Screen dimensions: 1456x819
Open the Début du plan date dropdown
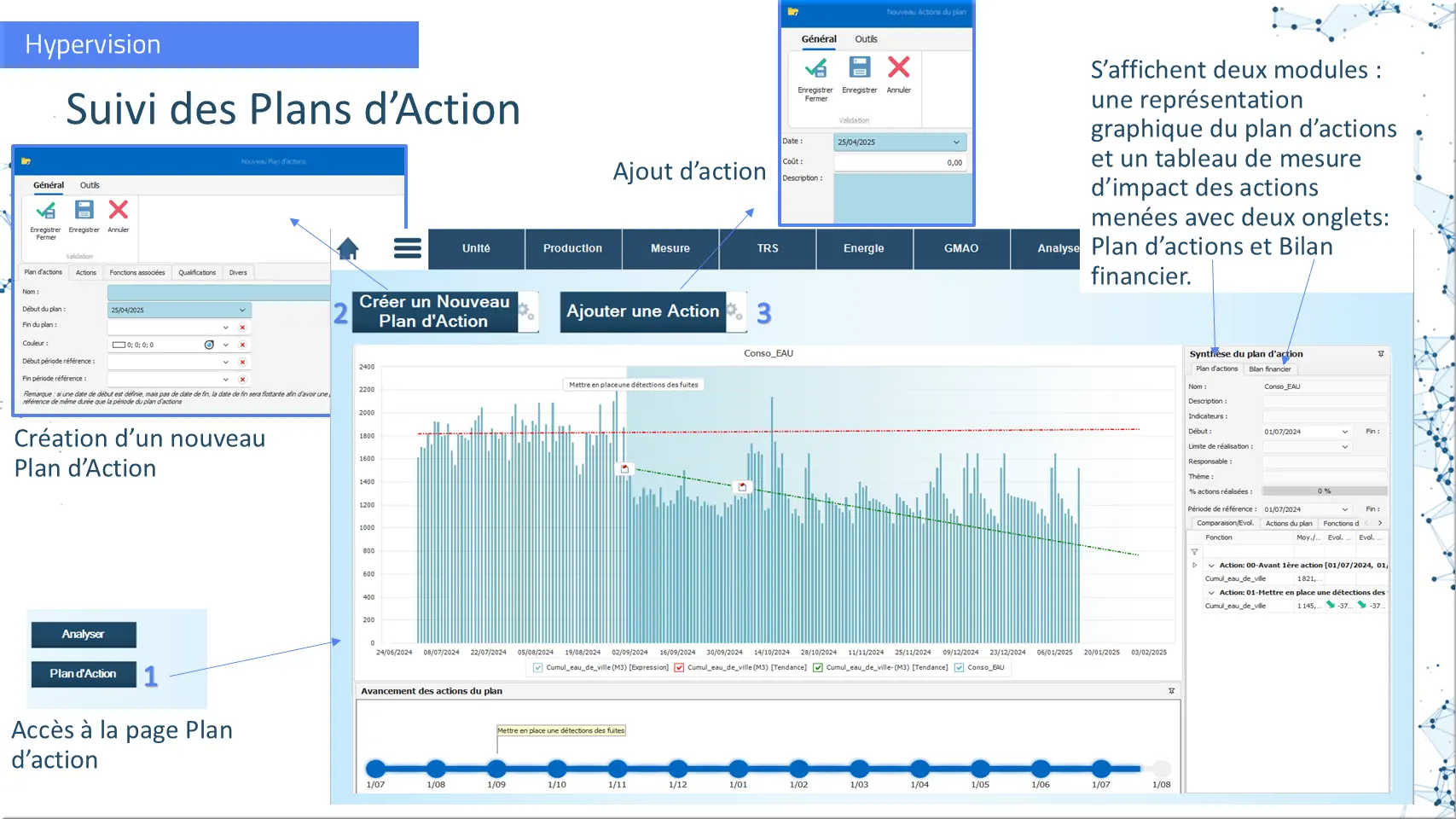[x=242, y=311]
